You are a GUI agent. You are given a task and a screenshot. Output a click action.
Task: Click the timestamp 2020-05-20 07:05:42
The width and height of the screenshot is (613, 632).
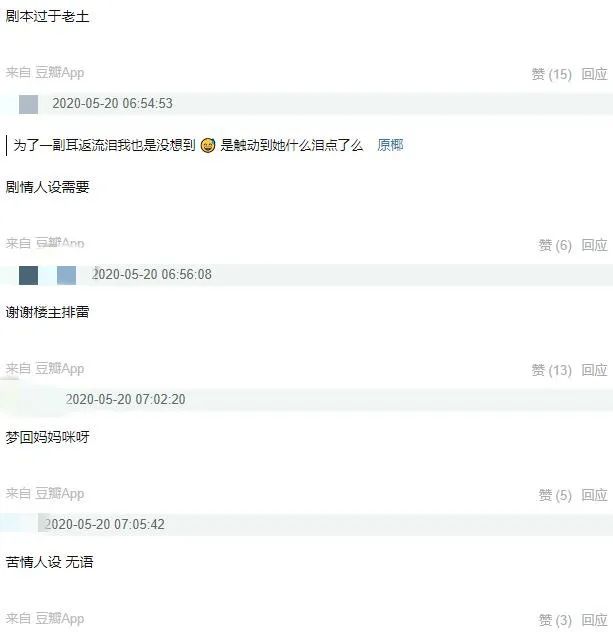point(104,524)
